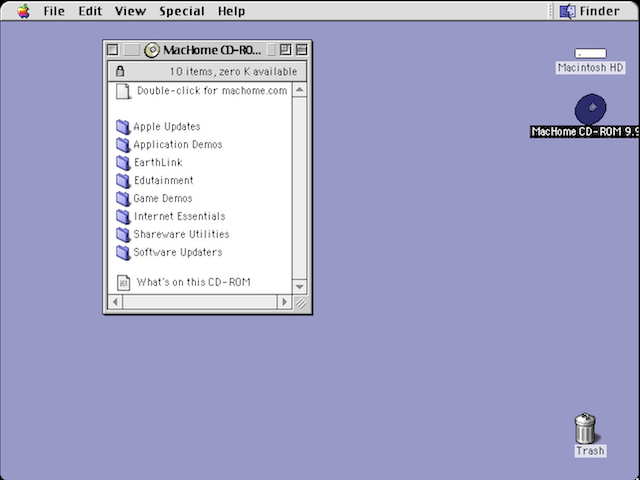Select the Edutainment folder icon

point(123,180)
